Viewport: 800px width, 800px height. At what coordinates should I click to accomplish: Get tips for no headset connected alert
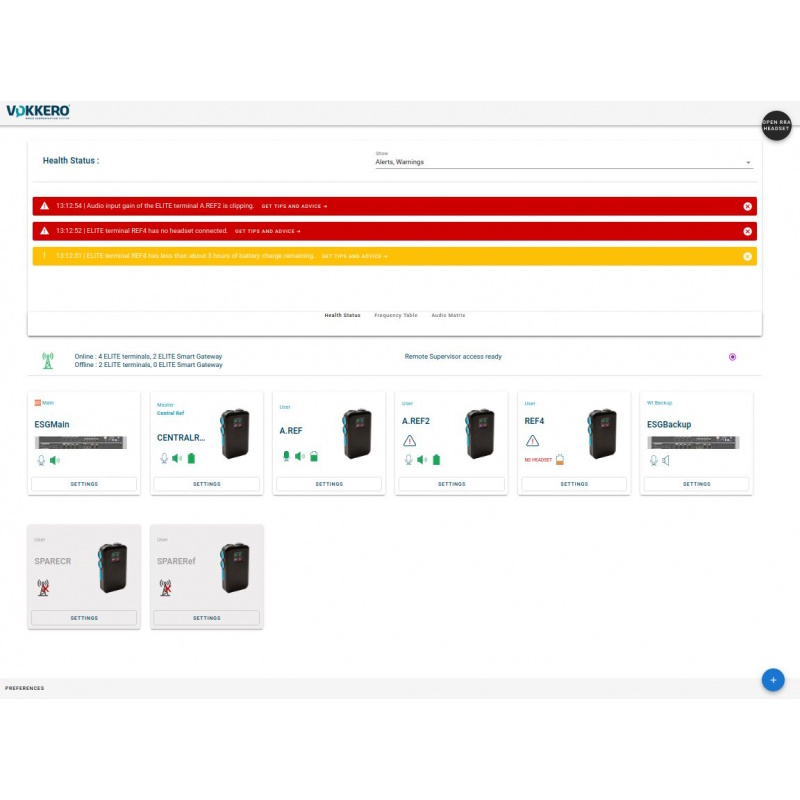(x=267, y=231)
